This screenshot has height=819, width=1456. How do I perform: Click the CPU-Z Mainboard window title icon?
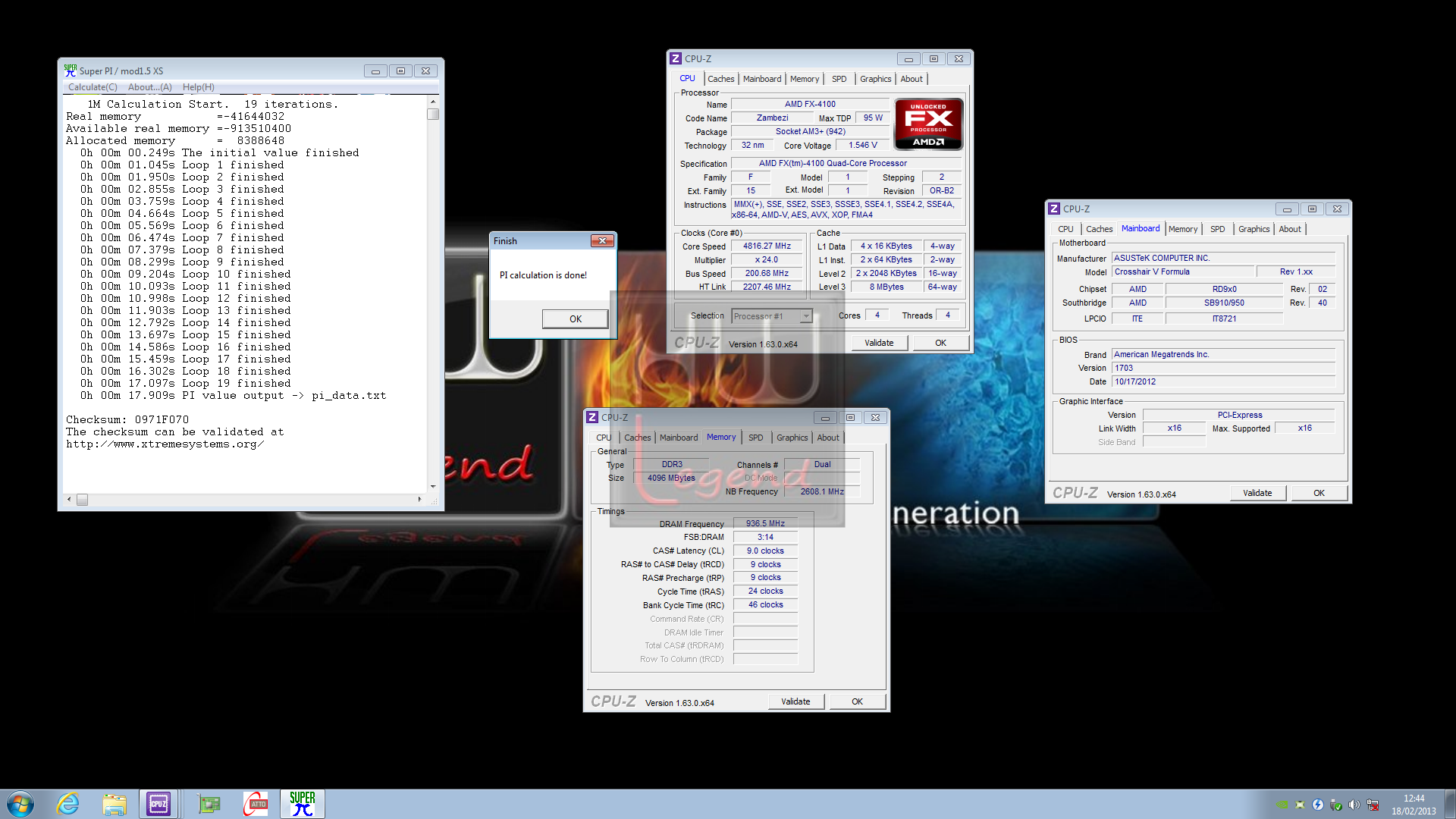click(1054, 209)
